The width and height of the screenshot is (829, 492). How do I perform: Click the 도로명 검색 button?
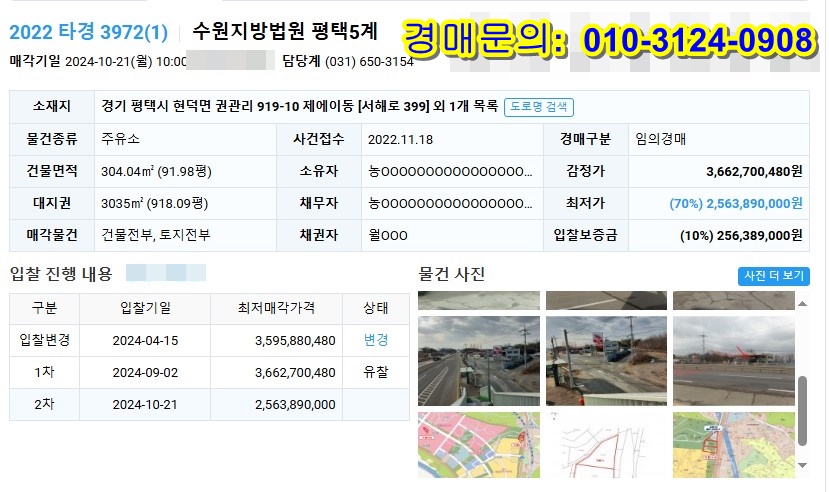click(538, 107)
